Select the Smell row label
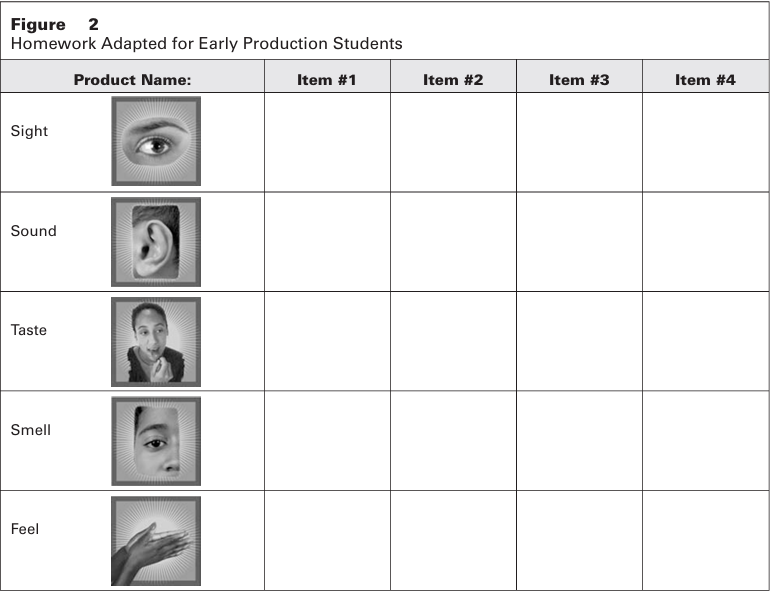Screen dimensions: 772x593 tap(31, 430)
